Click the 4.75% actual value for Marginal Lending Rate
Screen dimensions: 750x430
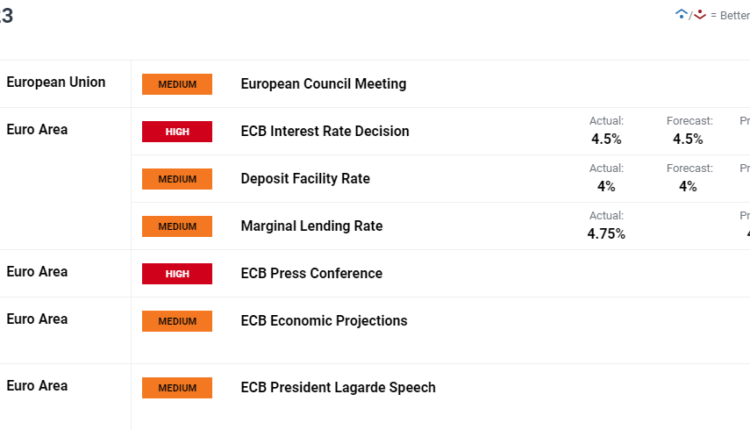pyautogui.click(x=606, y=234)
